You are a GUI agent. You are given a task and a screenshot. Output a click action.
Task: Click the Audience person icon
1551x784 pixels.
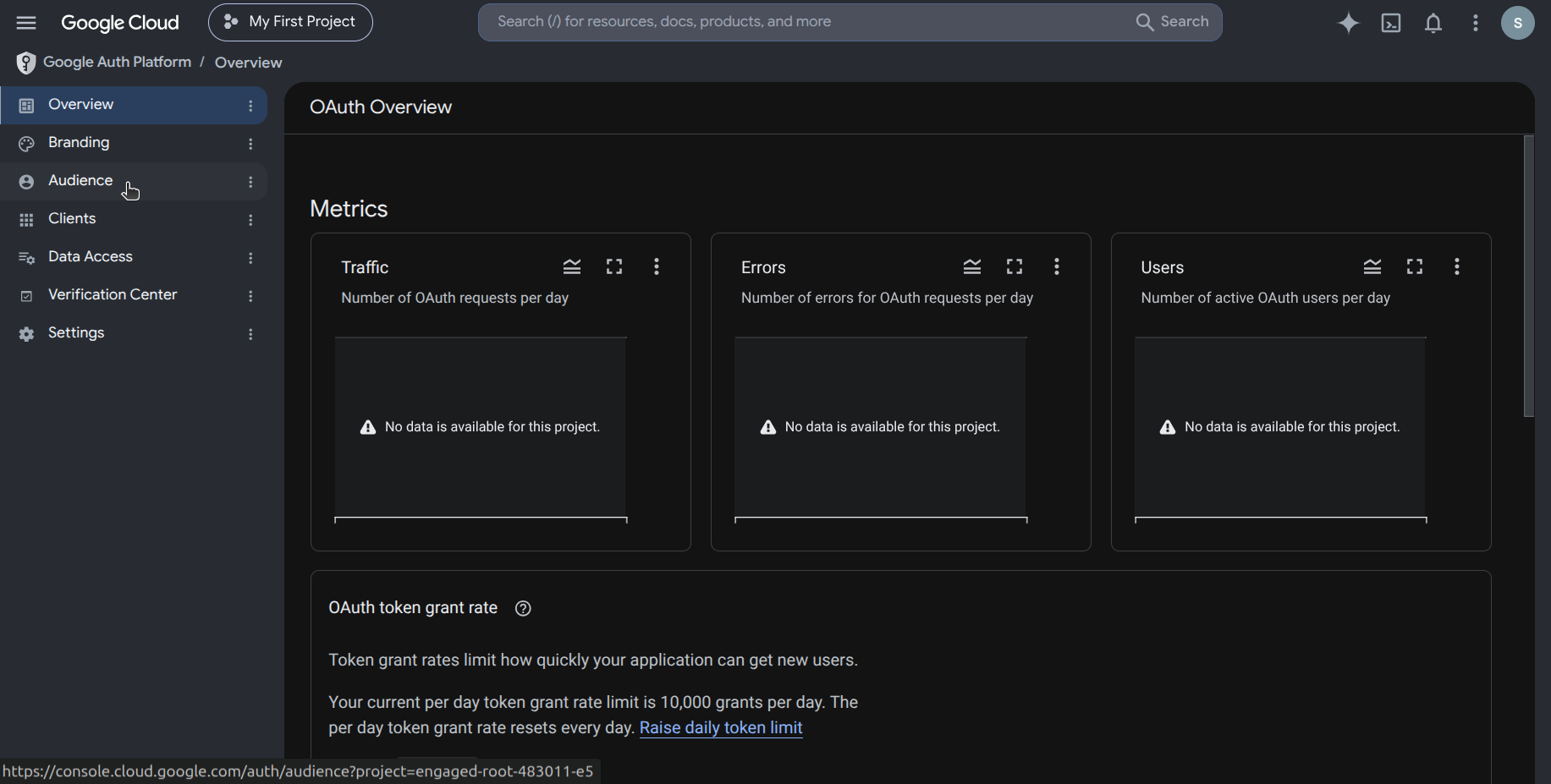tap(26, 182)
